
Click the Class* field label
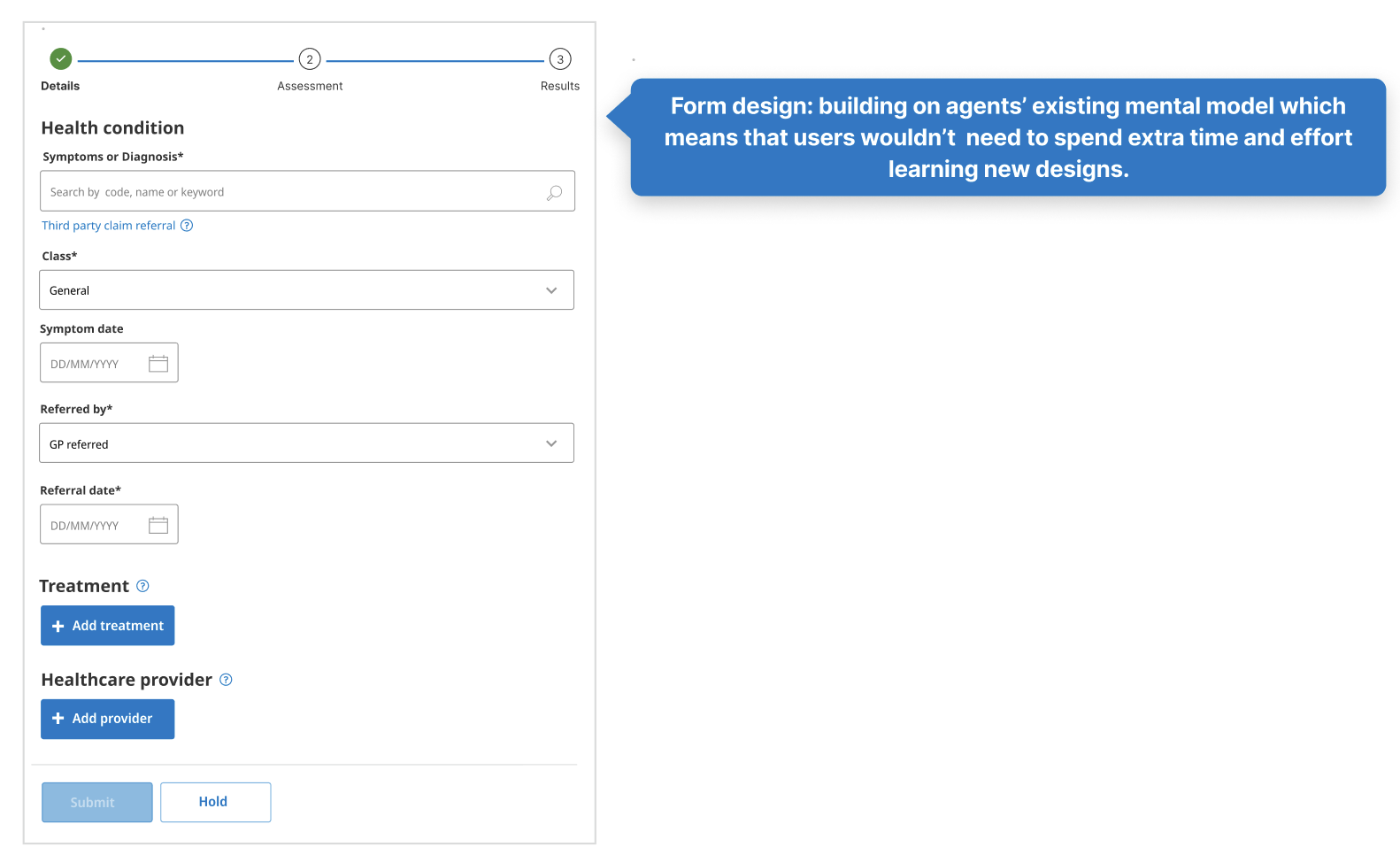point(59,256)
